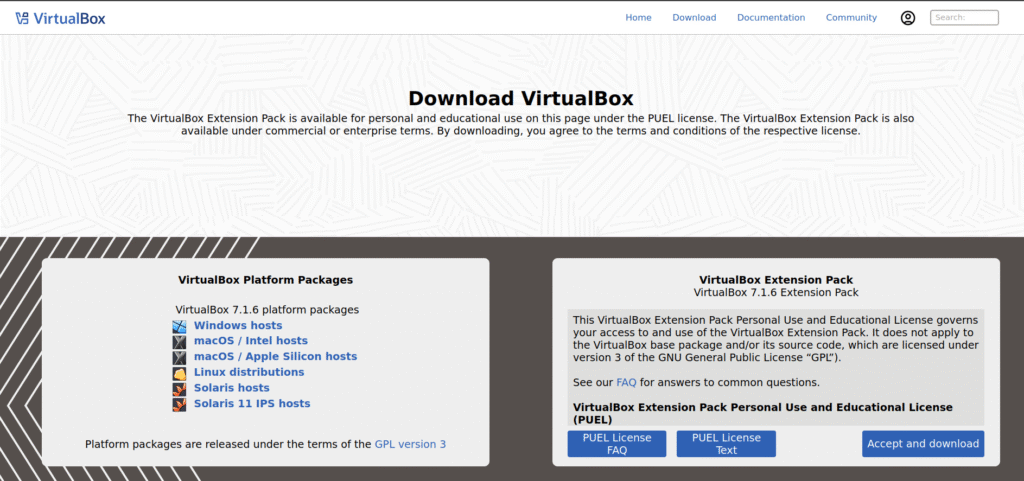This screenshot has width=1024, height=481.
Task: Open the Solaris hosts link
Action: coord(232,388)
